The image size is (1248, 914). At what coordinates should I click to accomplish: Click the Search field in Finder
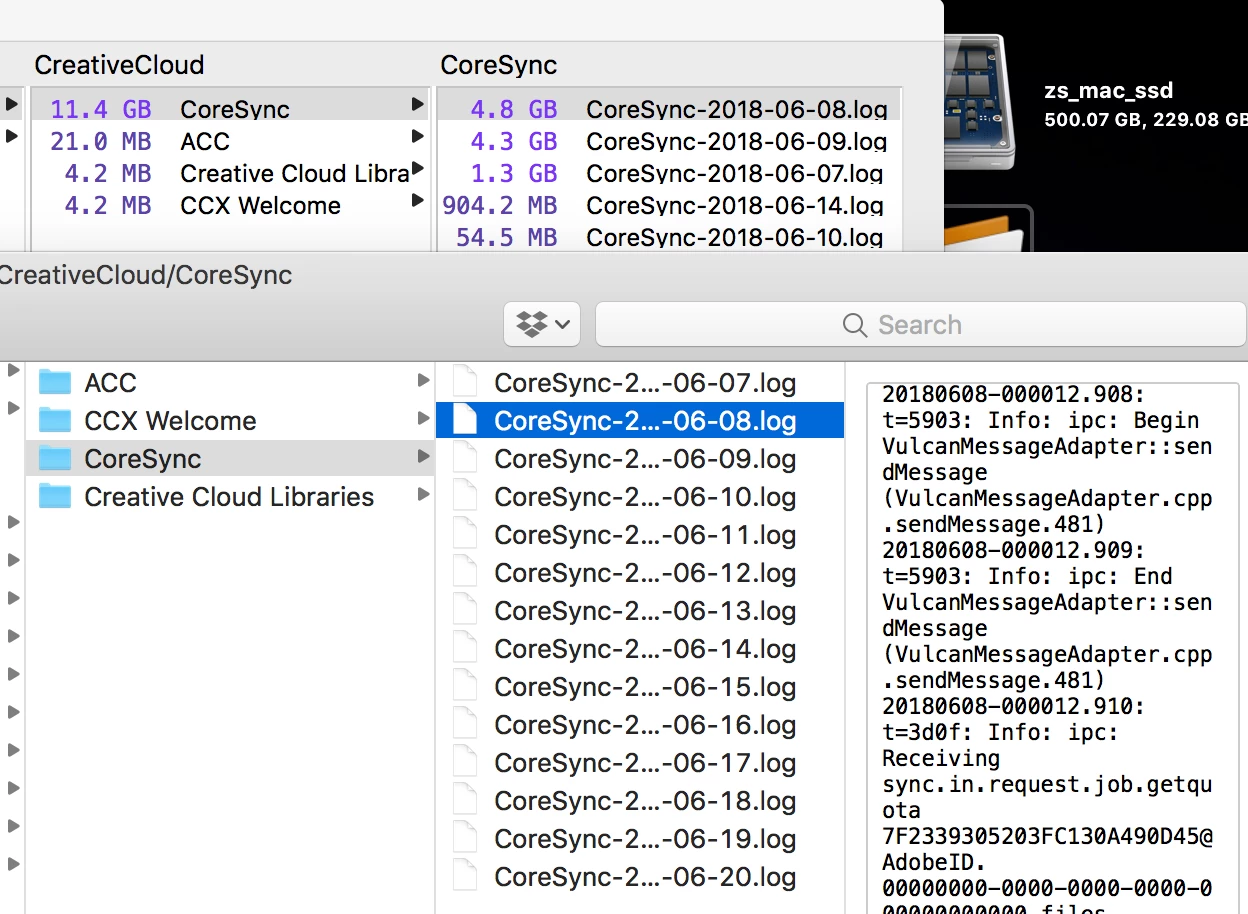(x=920, y=324)
